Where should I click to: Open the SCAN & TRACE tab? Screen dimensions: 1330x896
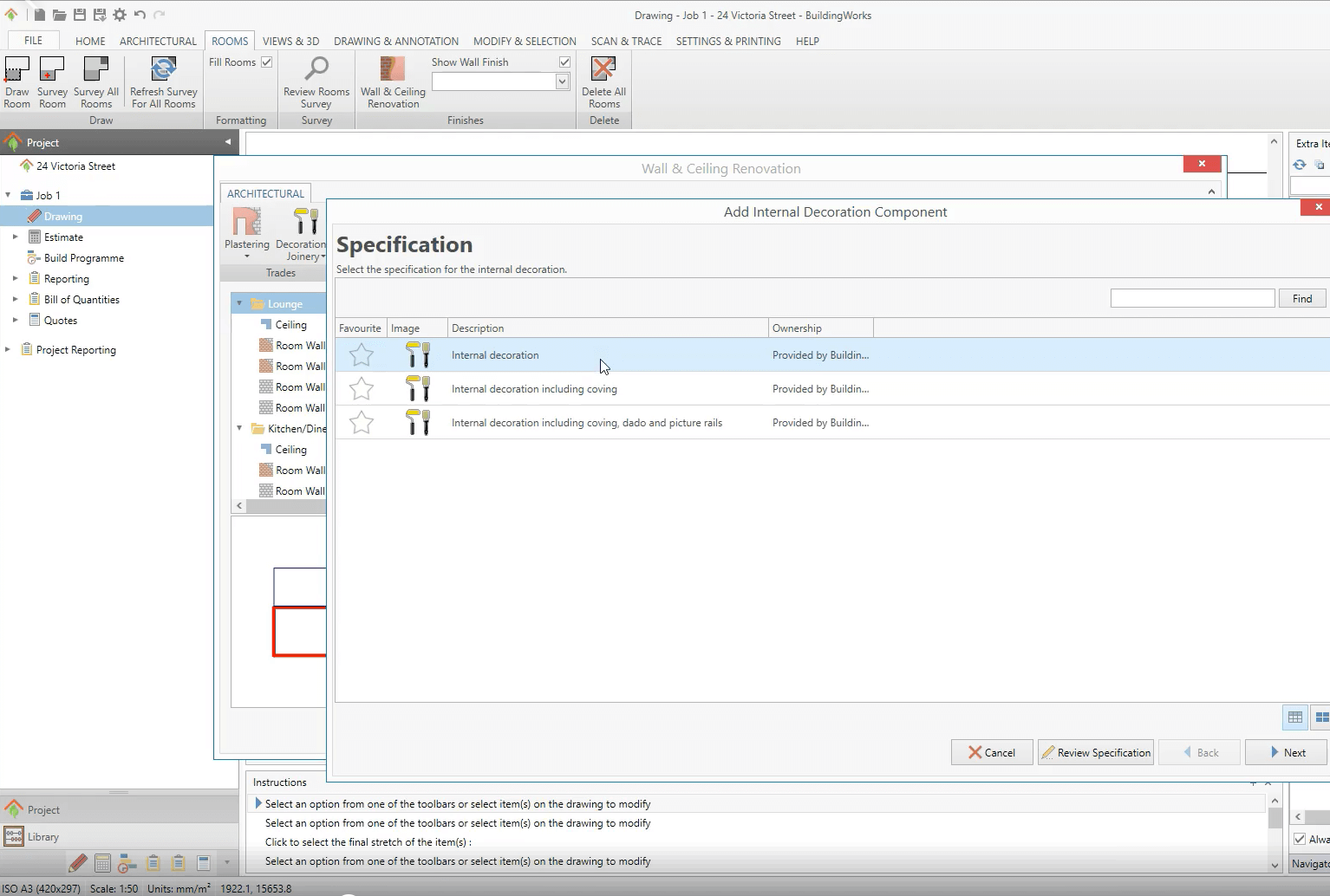coord(626,41)
